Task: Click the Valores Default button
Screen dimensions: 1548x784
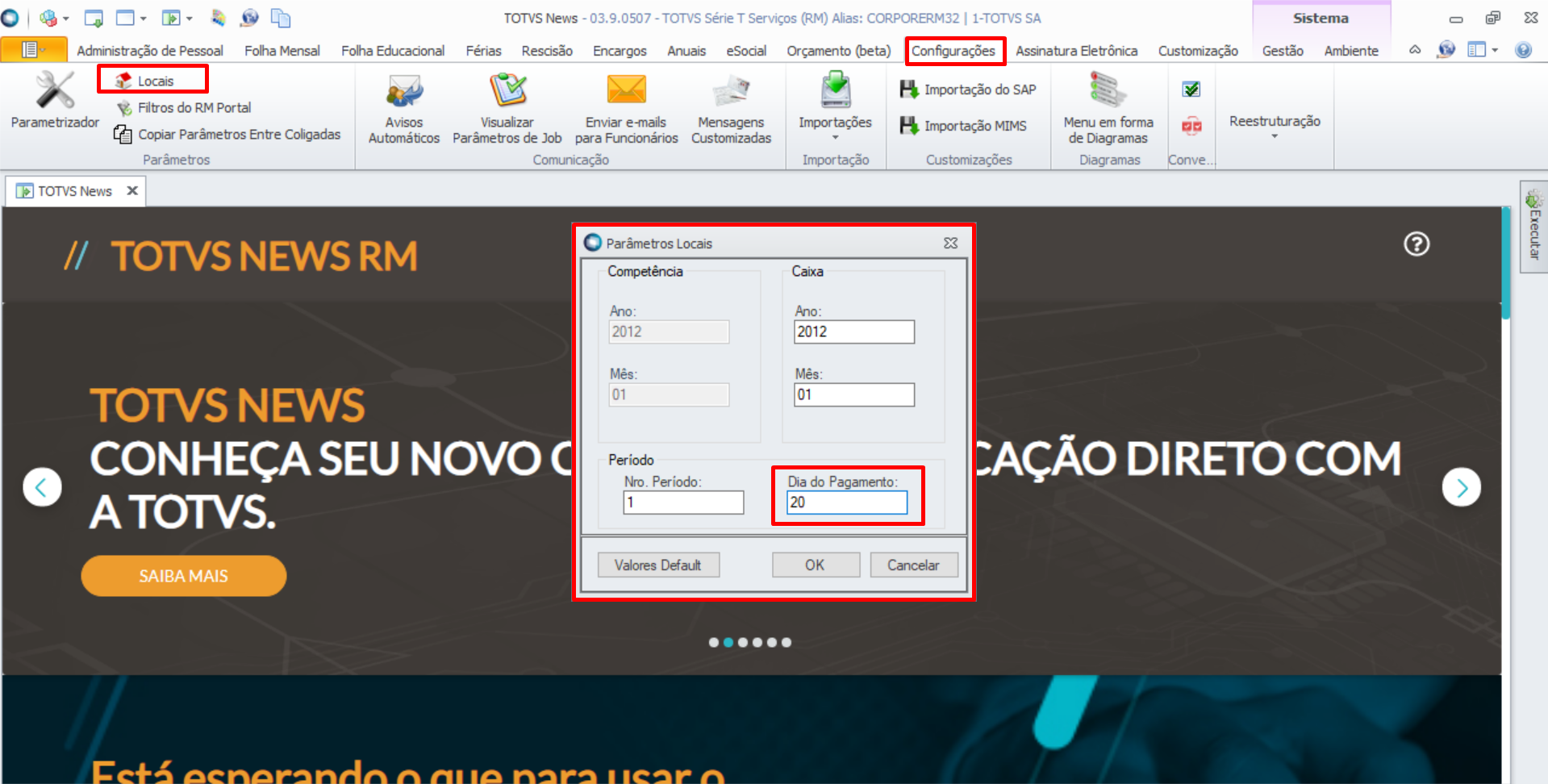Action: point(658,565)
